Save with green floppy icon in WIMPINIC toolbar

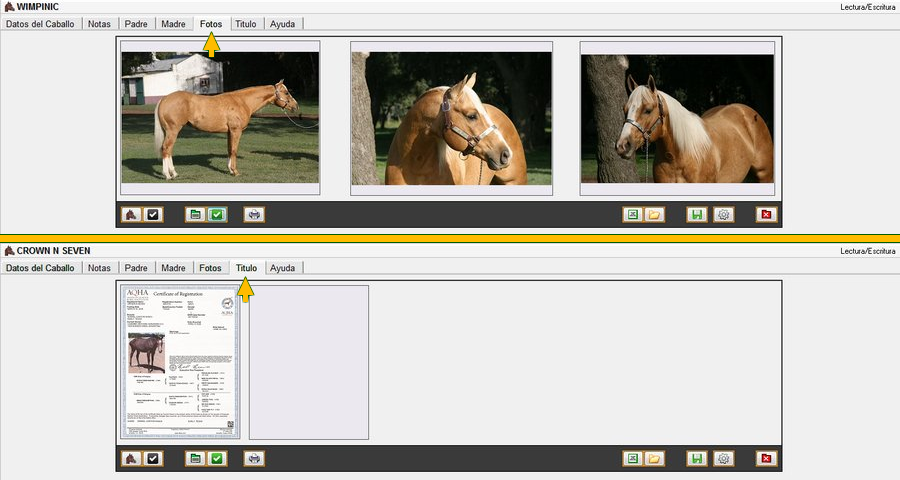click(697, 215)
